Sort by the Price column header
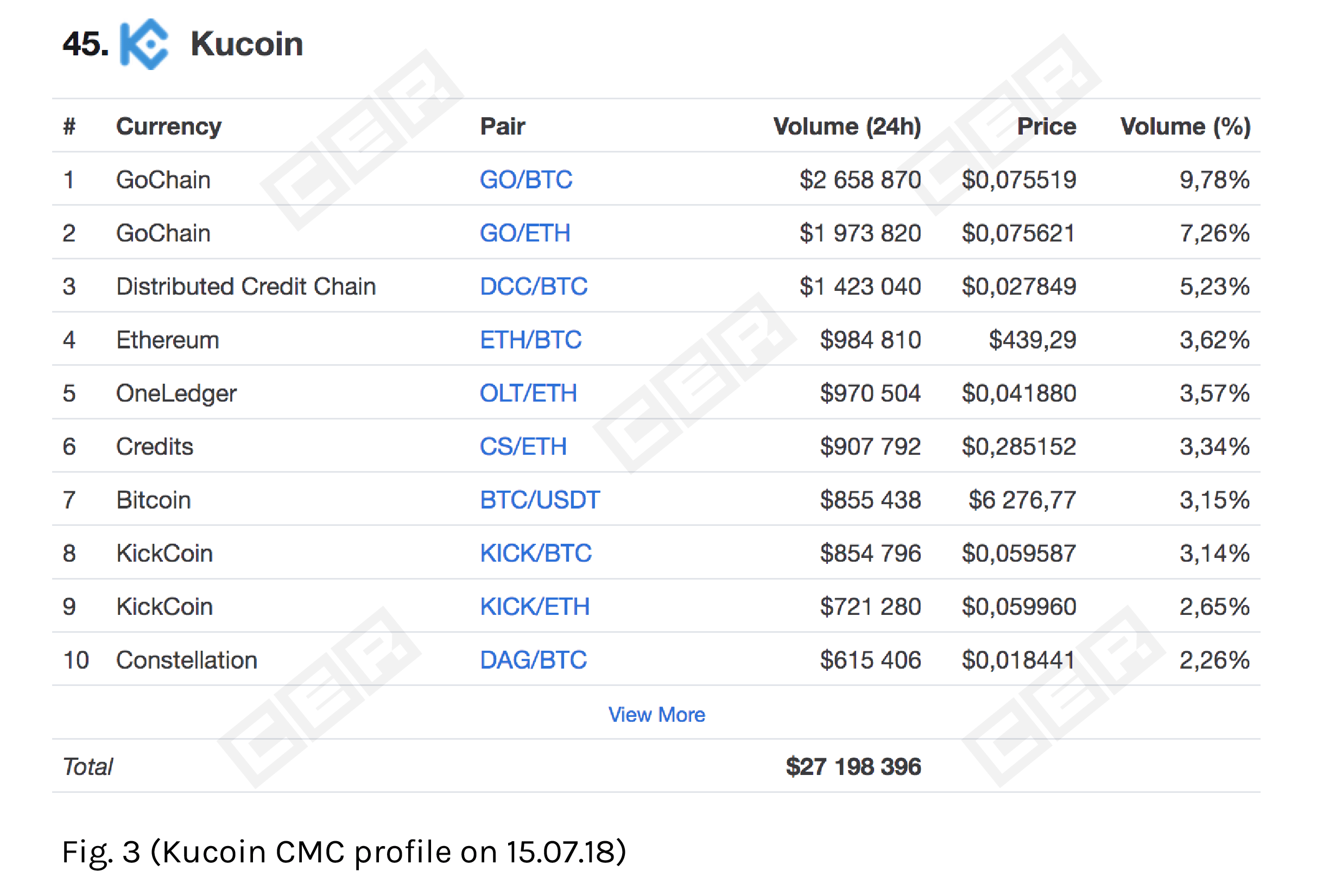The image size is (1342, 896). pyautogui.click(x=1047, y=126)
